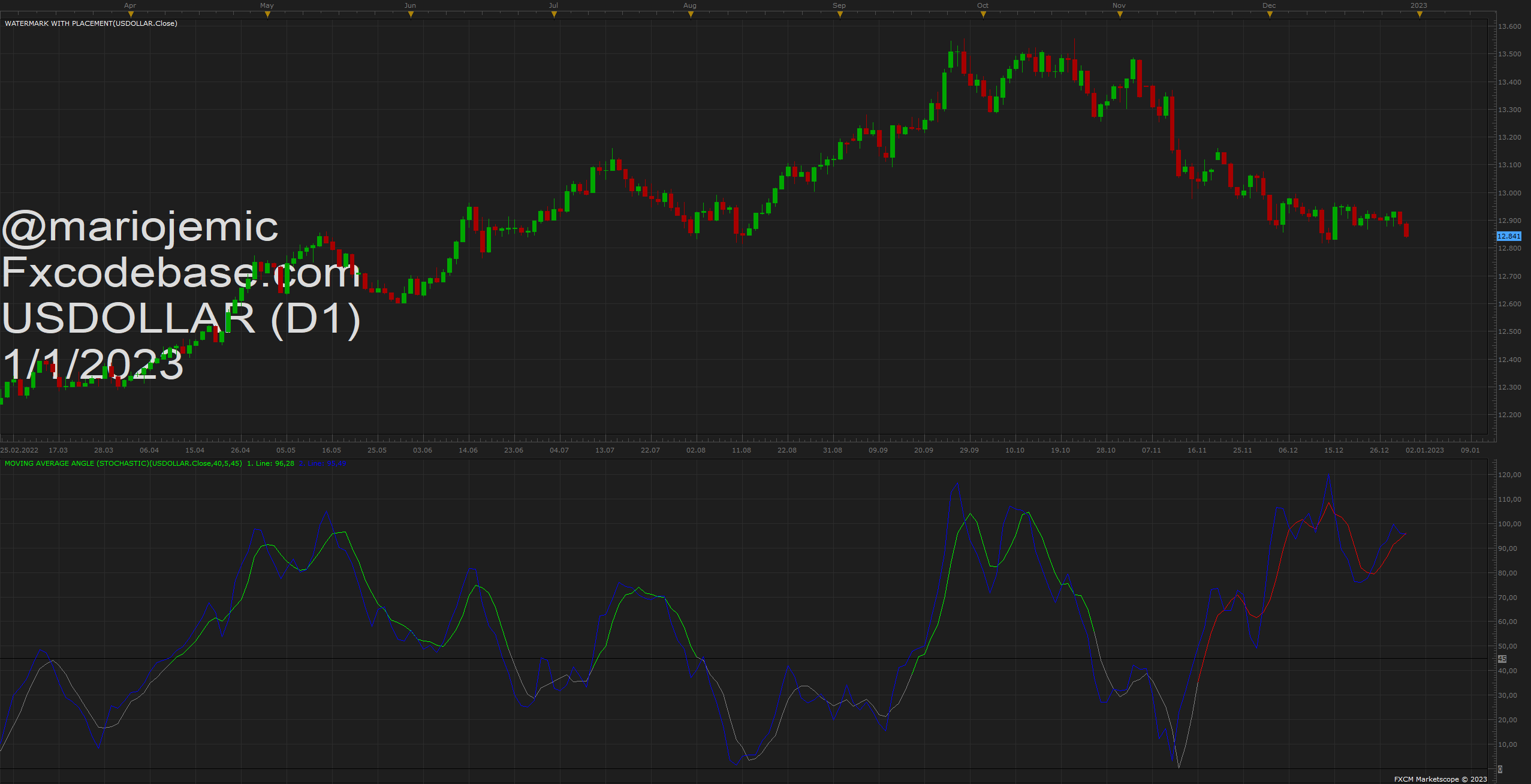Click the 09.09 date axis label

pyautogui.click(x=878, y=450)
